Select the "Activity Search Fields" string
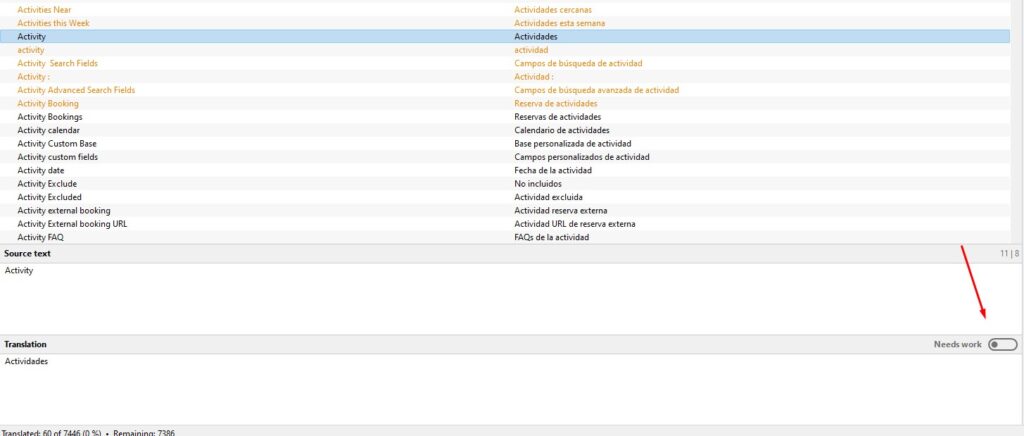The height and width of the screenshot is (436, 1024). coord(57,63)
